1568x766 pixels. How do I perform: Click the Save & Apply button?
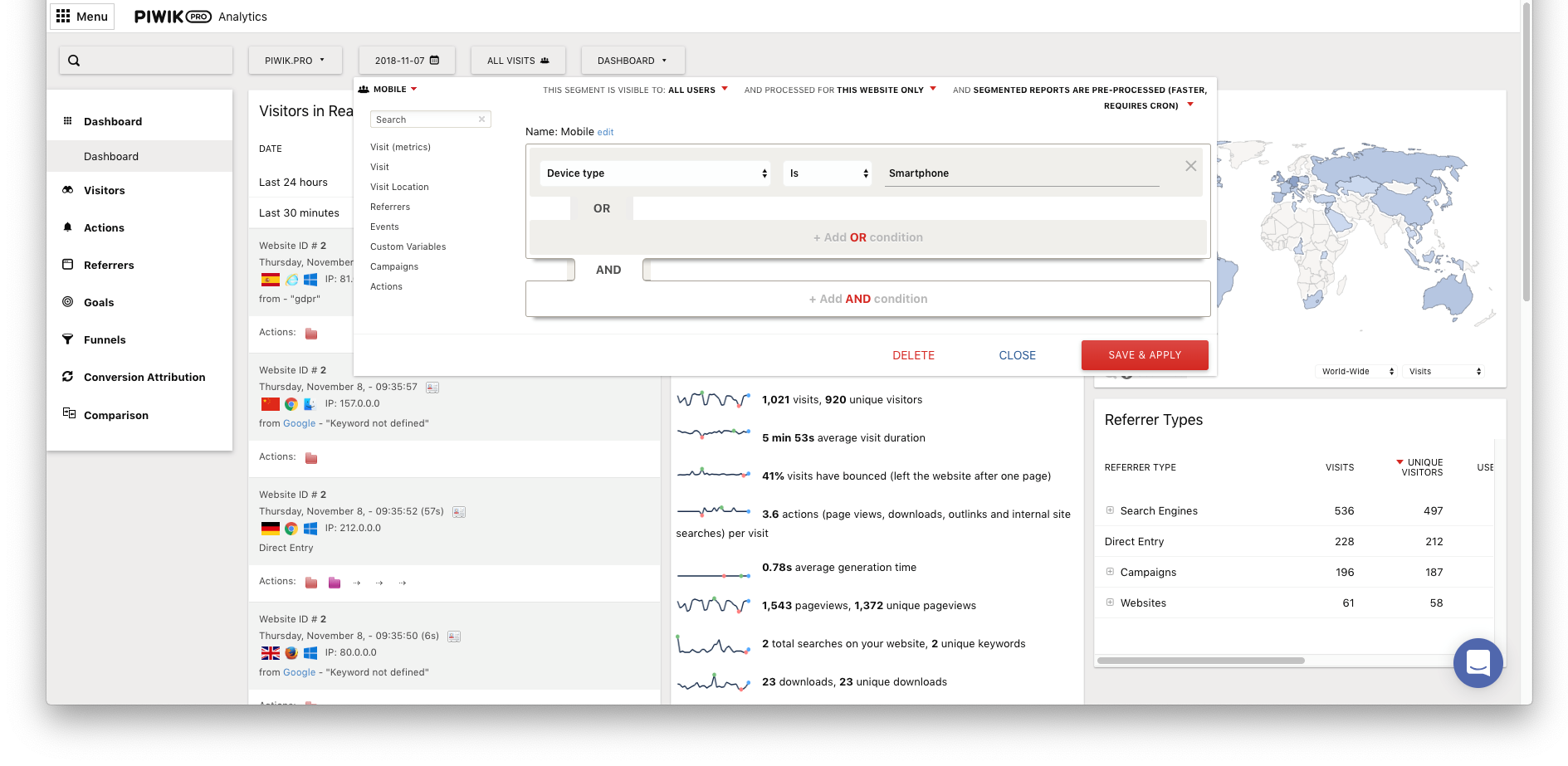click(x=1144, y=355)
